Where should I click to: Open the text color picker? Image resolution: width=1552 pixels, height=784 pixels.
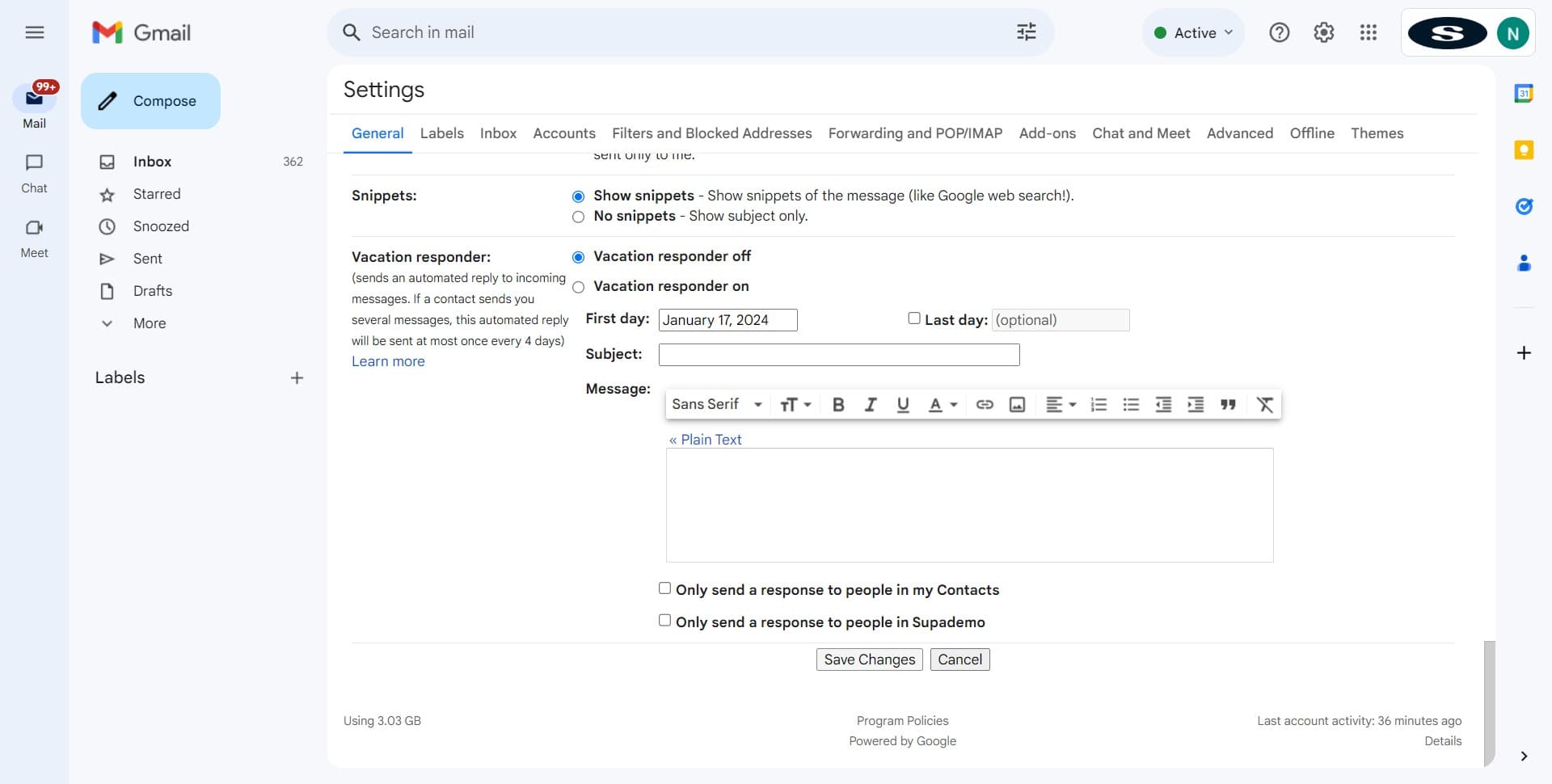[x=940, y=404]
